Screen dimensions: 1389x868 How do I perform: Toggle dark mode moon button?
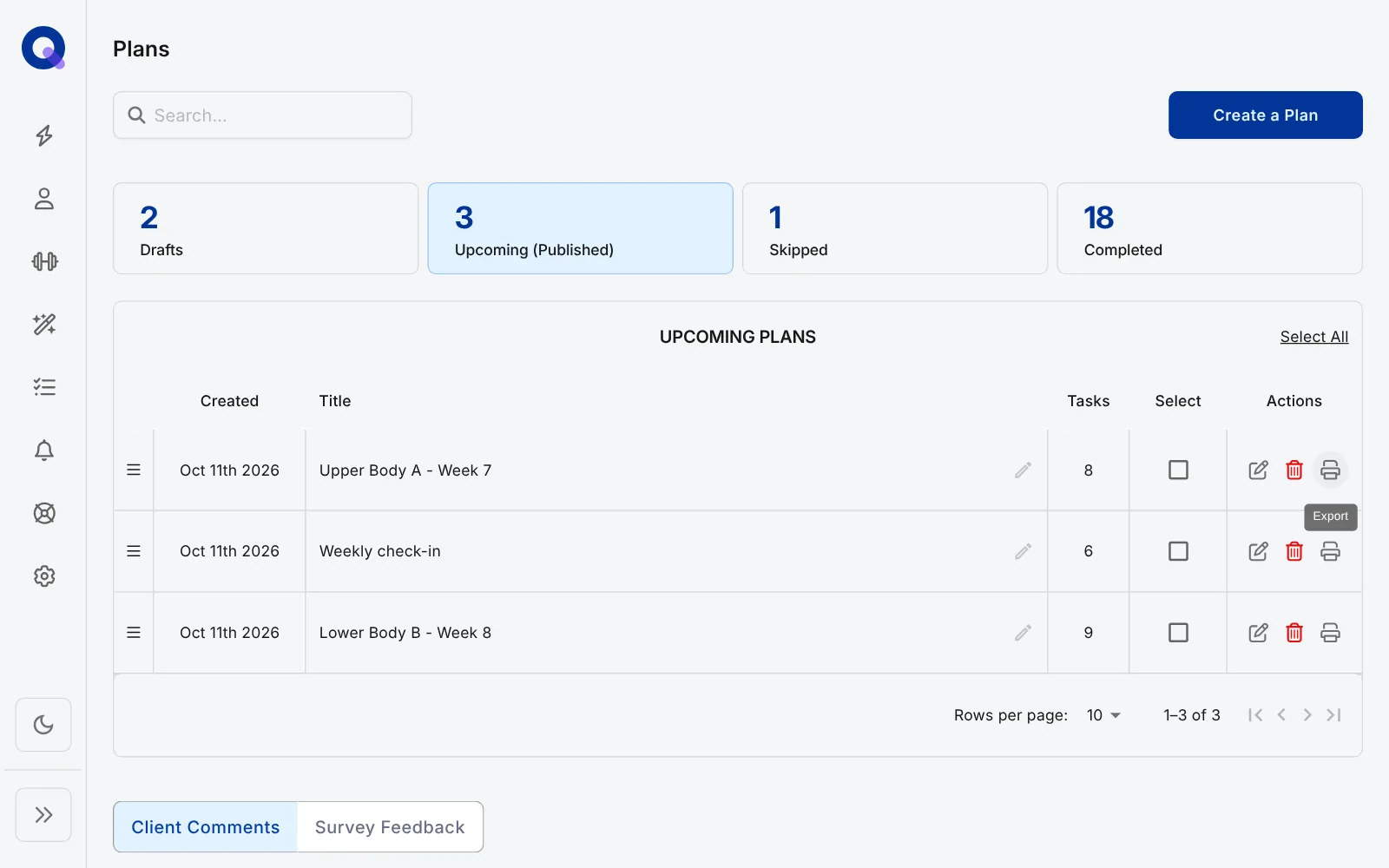pyautogui.click(x=43, y=725)
